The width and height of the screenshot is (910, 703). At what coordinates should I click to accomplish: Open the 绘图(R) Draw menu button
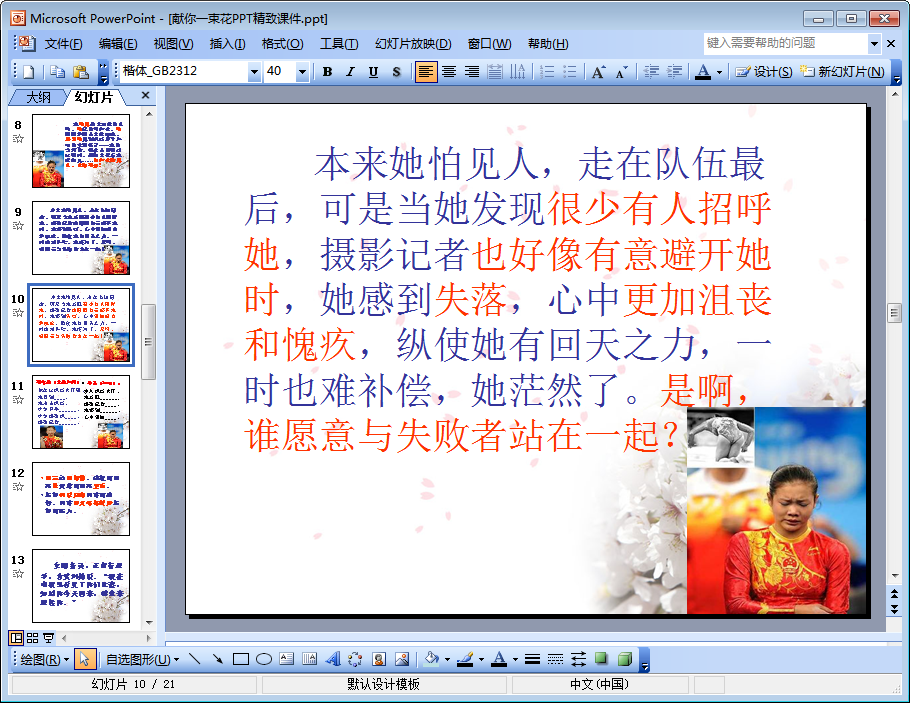click(x=44, y=659)
